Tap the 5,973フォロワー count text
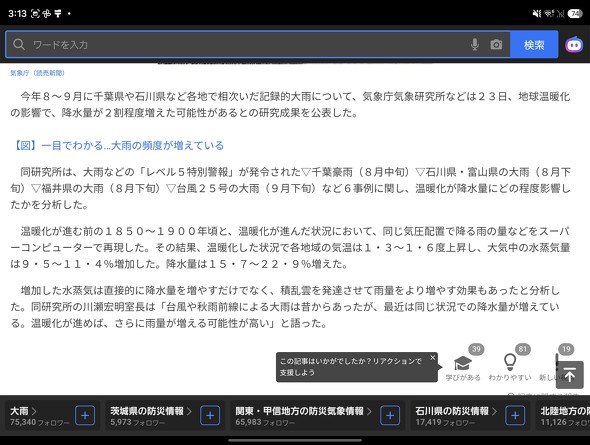The width and height of the screenshot is (590, 445). 137,422
